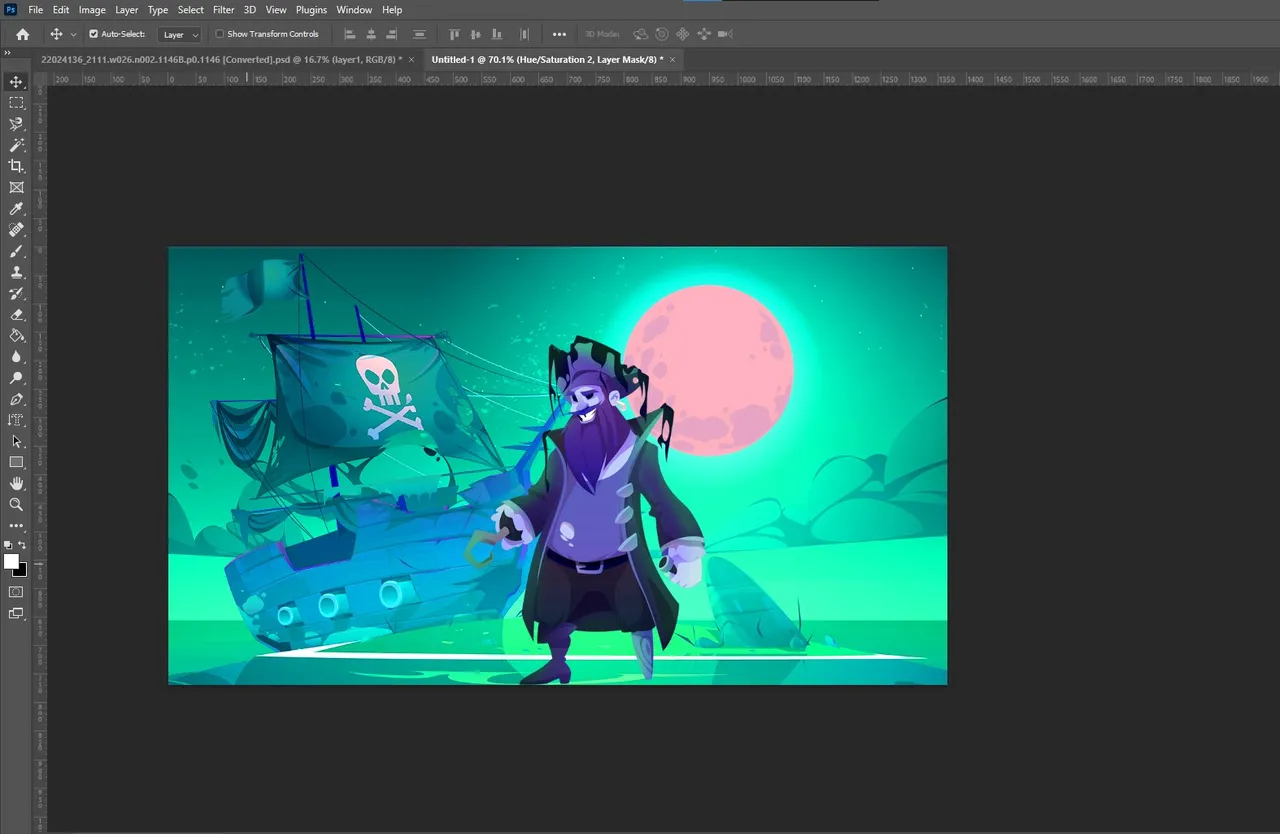Click Align bottom edges icon
Viewport: 1280px width, 834px height.
(496, 34)
